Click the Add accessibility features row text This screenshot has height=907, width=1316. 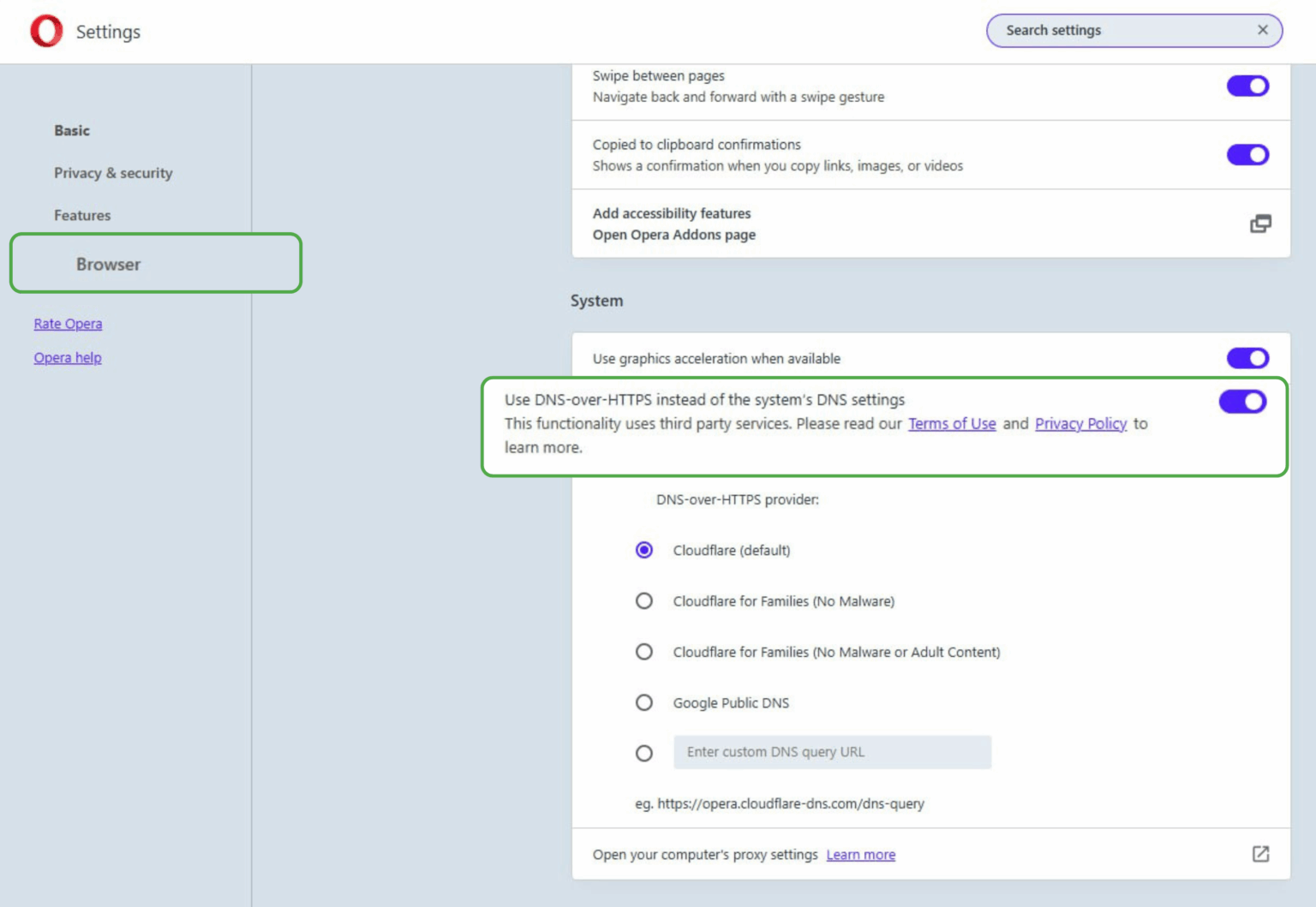point(672,213)
